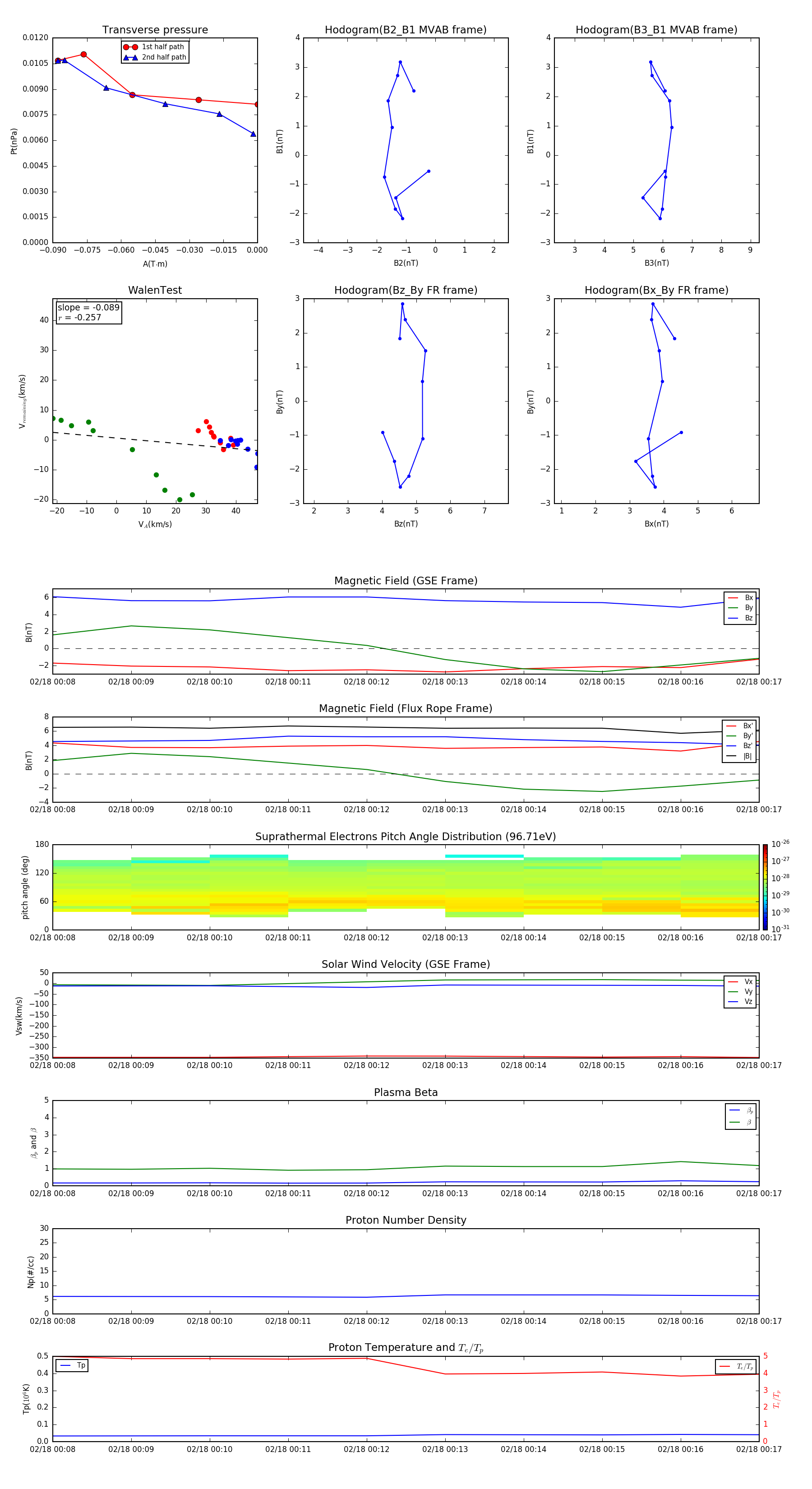The height and width of the screenshot is (1489, 812).
Task: Click 'Hodogram(B3_B1 MVAB frame)' title
Action: 656,30
